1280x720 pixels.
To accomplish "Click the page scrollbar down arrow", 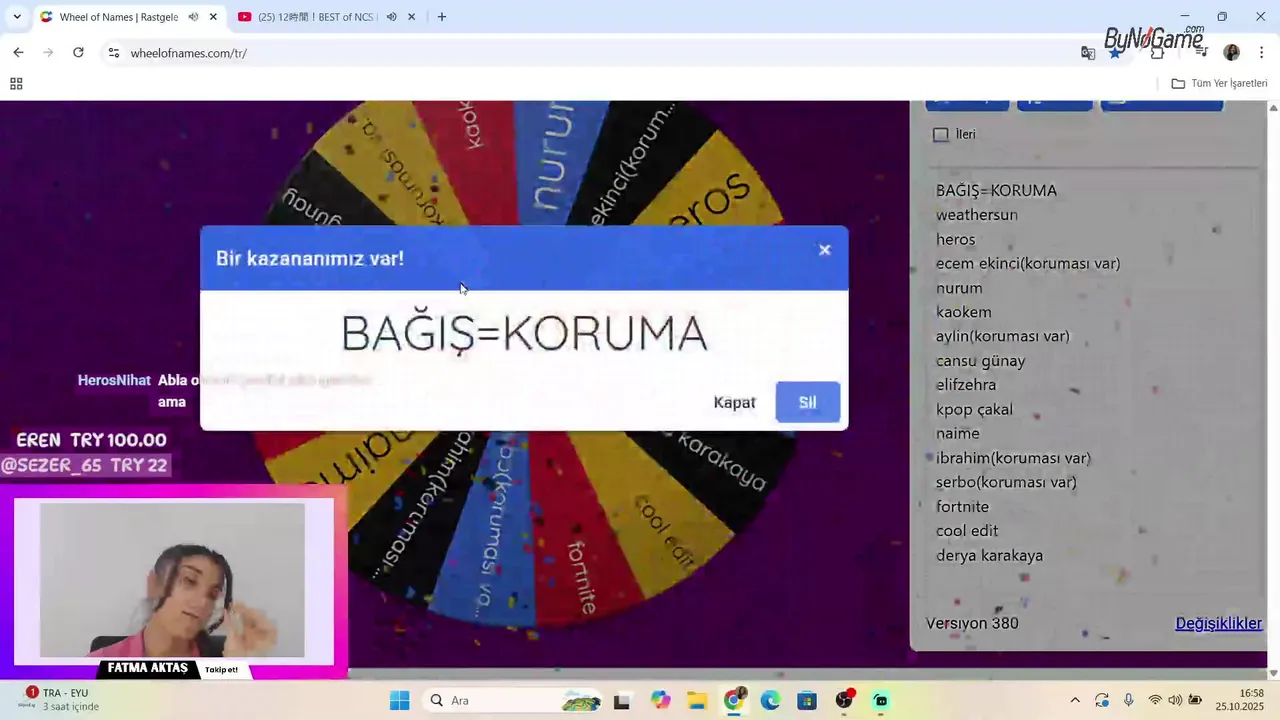I will click(1273, 673).
